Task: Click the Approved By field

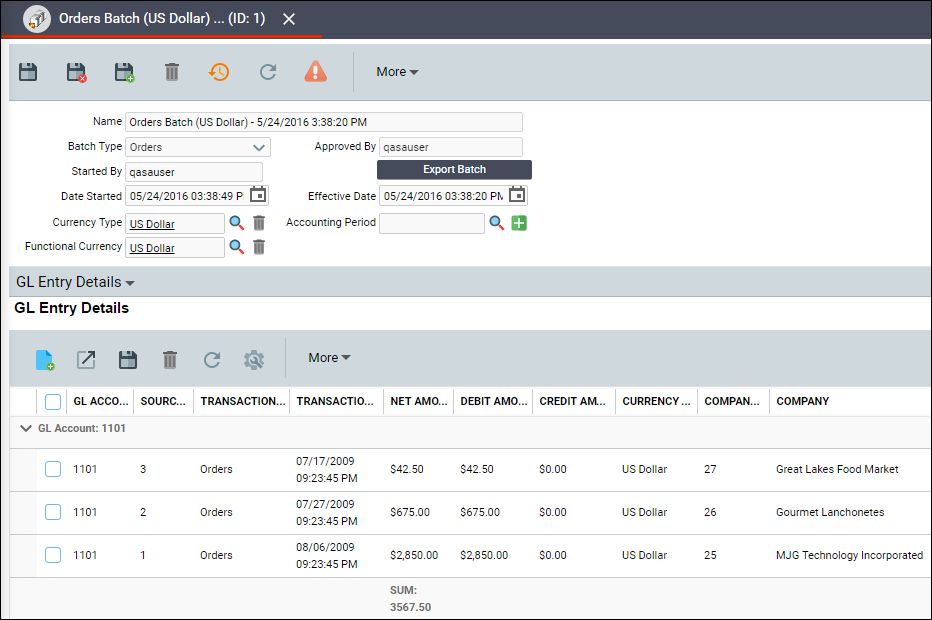Action: tap(451, 147)
